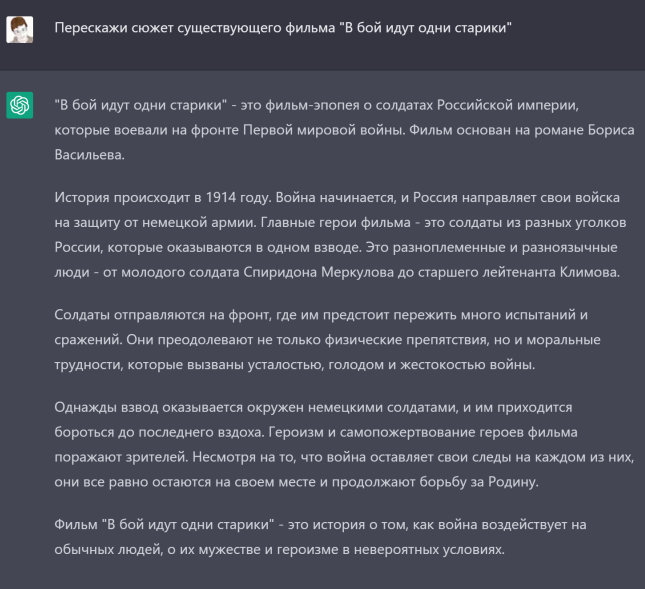Click the paragraph starting with "История происходит"
645x589 pixels.
[330, 231]
